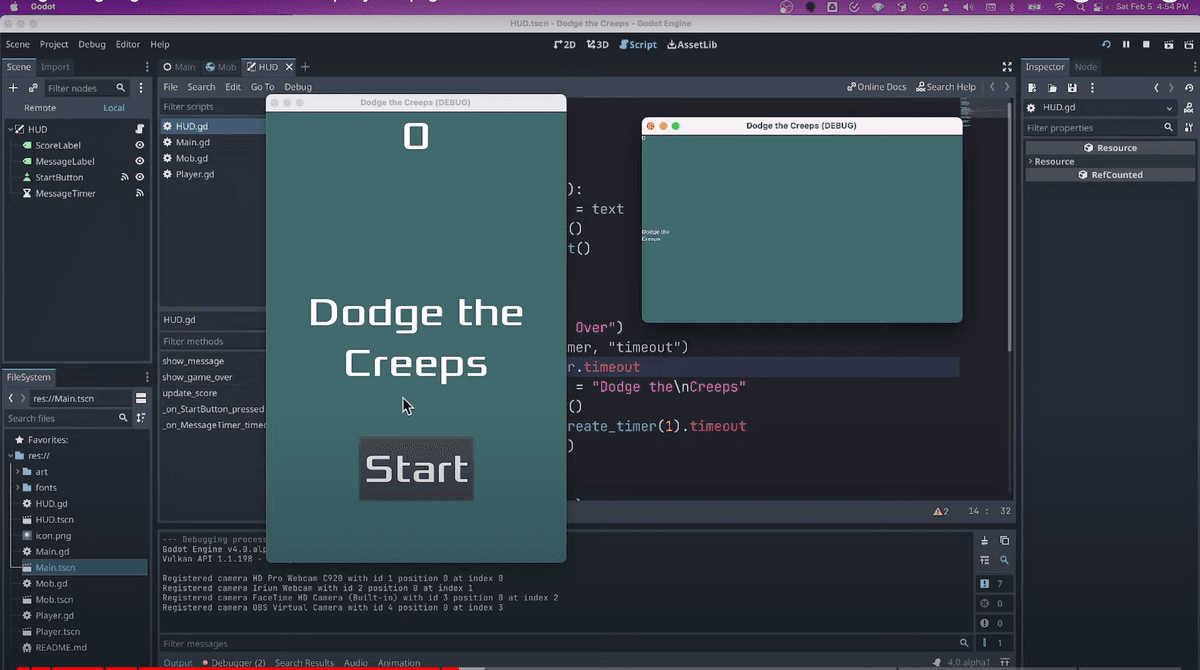Open the Mob scene tab

point(221,67)
